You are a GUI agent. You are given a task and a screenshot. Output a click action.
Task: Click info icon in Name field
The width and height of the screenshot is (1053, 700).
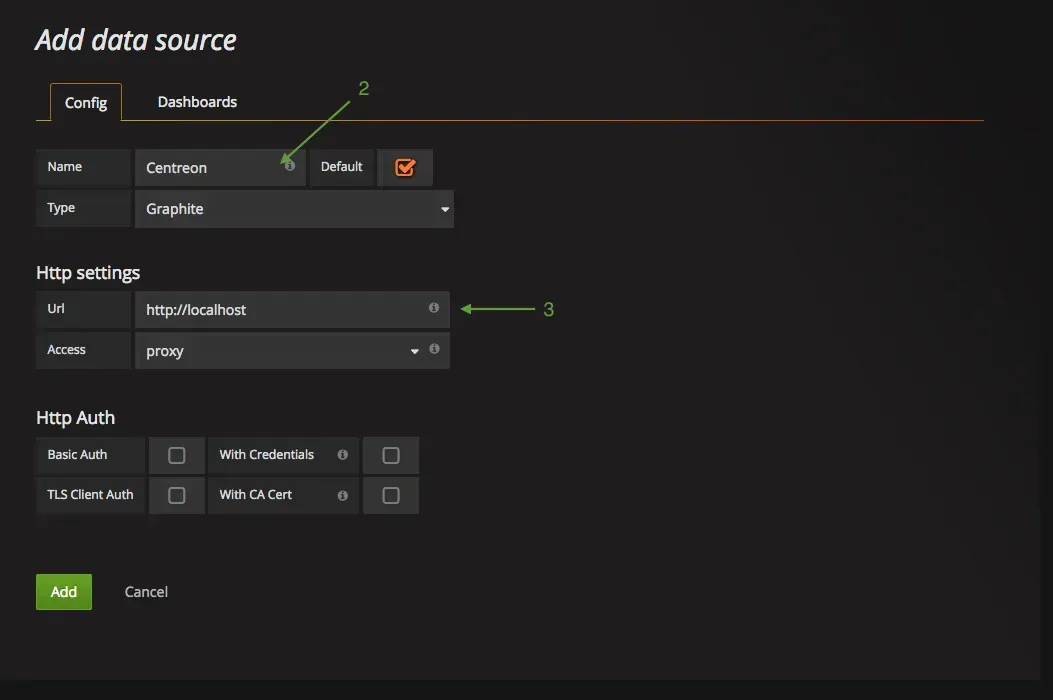pos(289,165)
